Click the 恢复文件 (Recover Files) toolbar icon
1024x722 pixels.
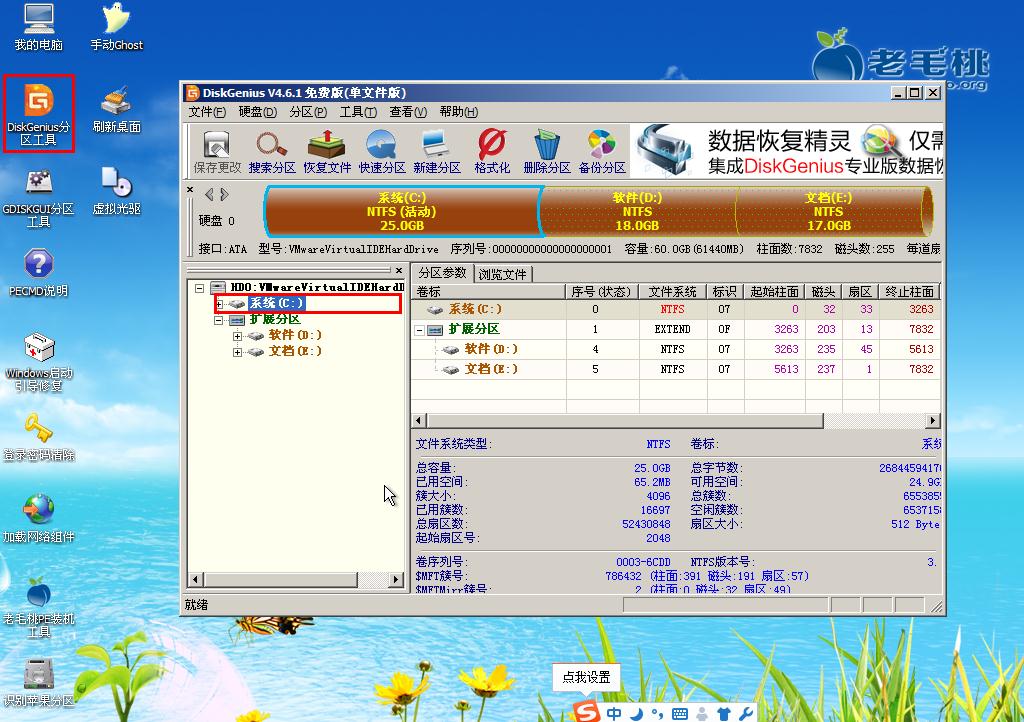[x=328, y=152]
